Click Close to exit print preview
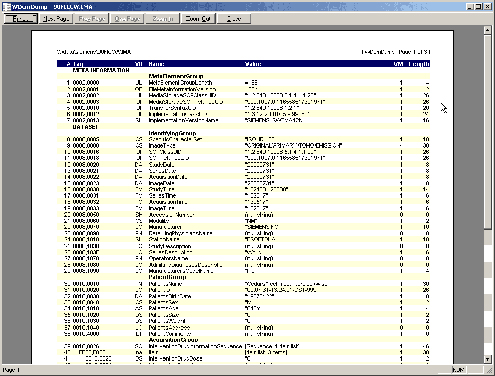This screenshot has height=376, width=495. click(234, 19)
